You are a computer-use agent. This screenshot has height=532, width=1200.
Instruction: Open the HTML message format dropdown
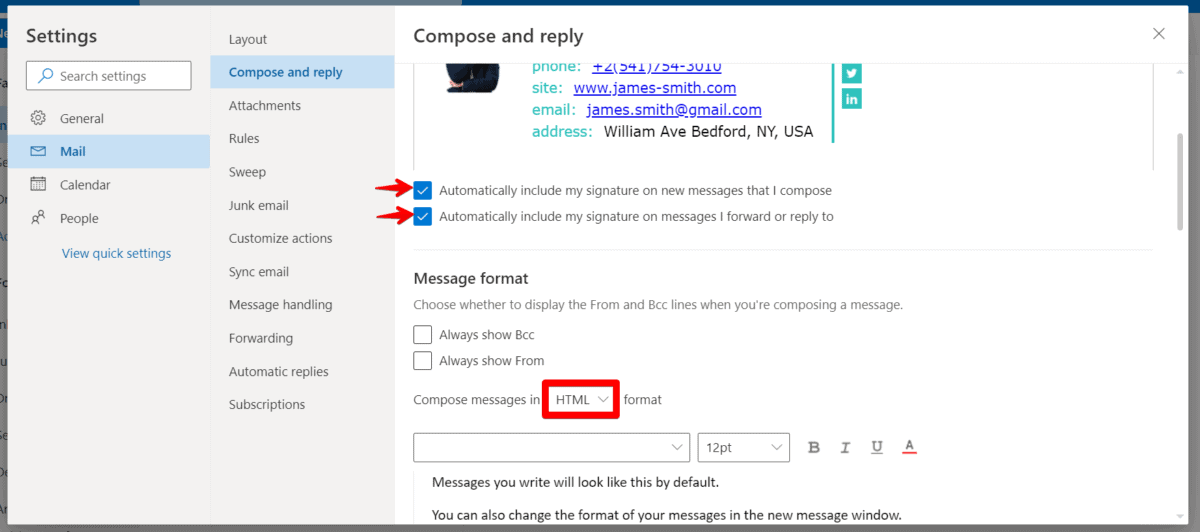582,400
